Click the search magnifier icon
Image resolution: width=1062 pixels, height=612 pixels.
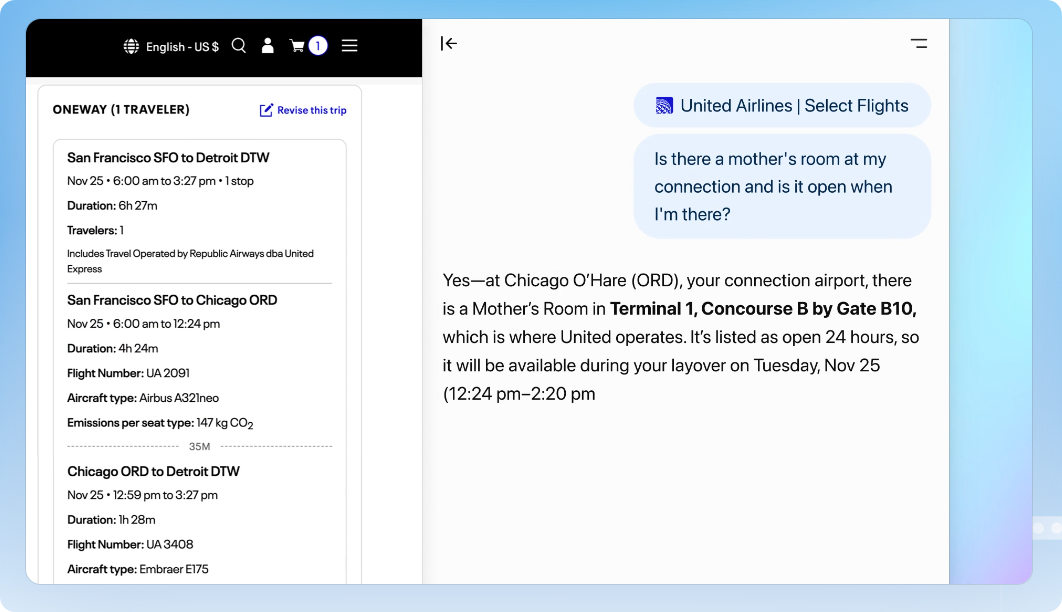coord(238,45)
